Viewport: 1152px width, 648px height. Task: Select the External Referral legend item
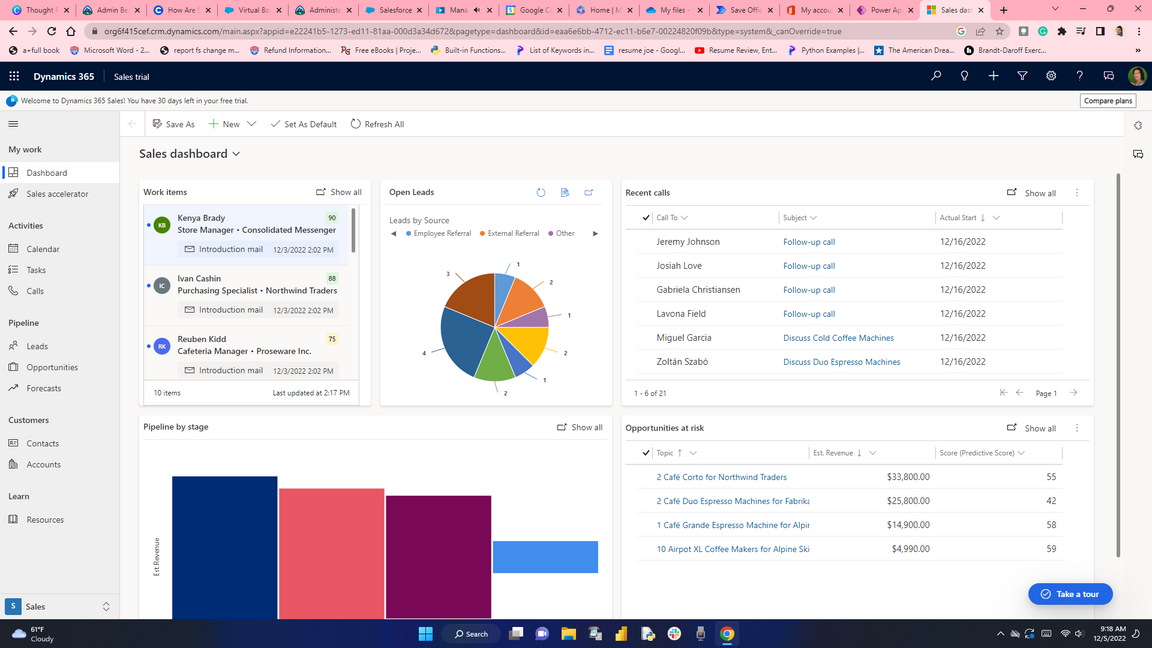point(509,234)
